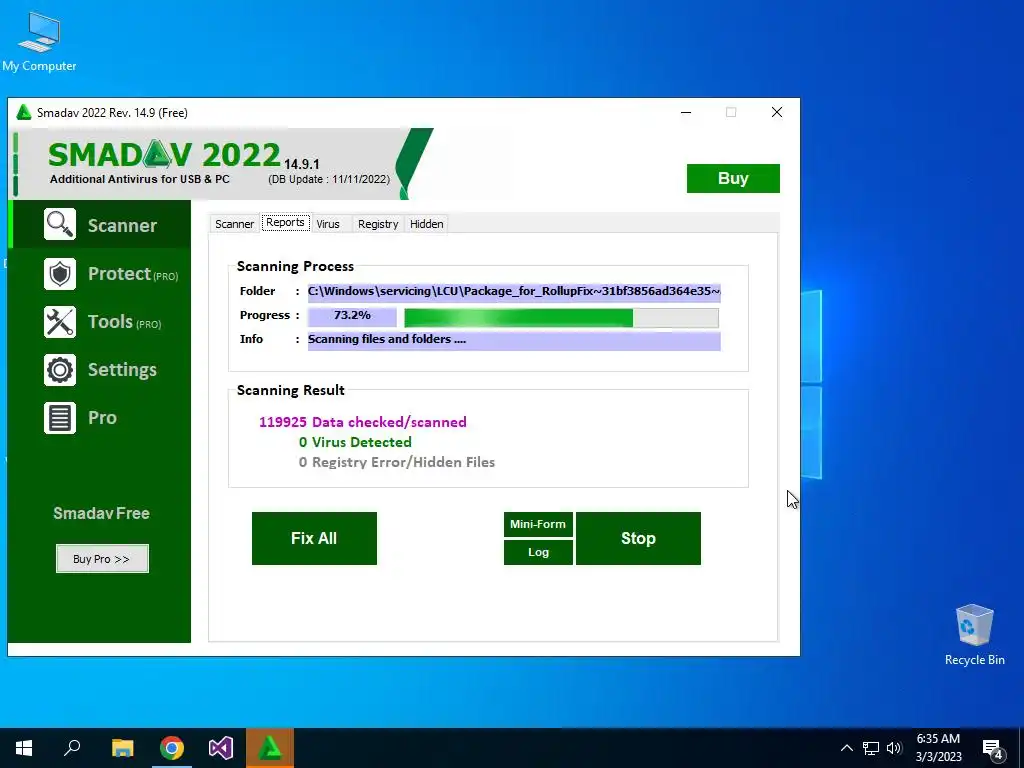The image size is (1024, 768).
Task: Click the green Buy button
Action: point(733,178)
